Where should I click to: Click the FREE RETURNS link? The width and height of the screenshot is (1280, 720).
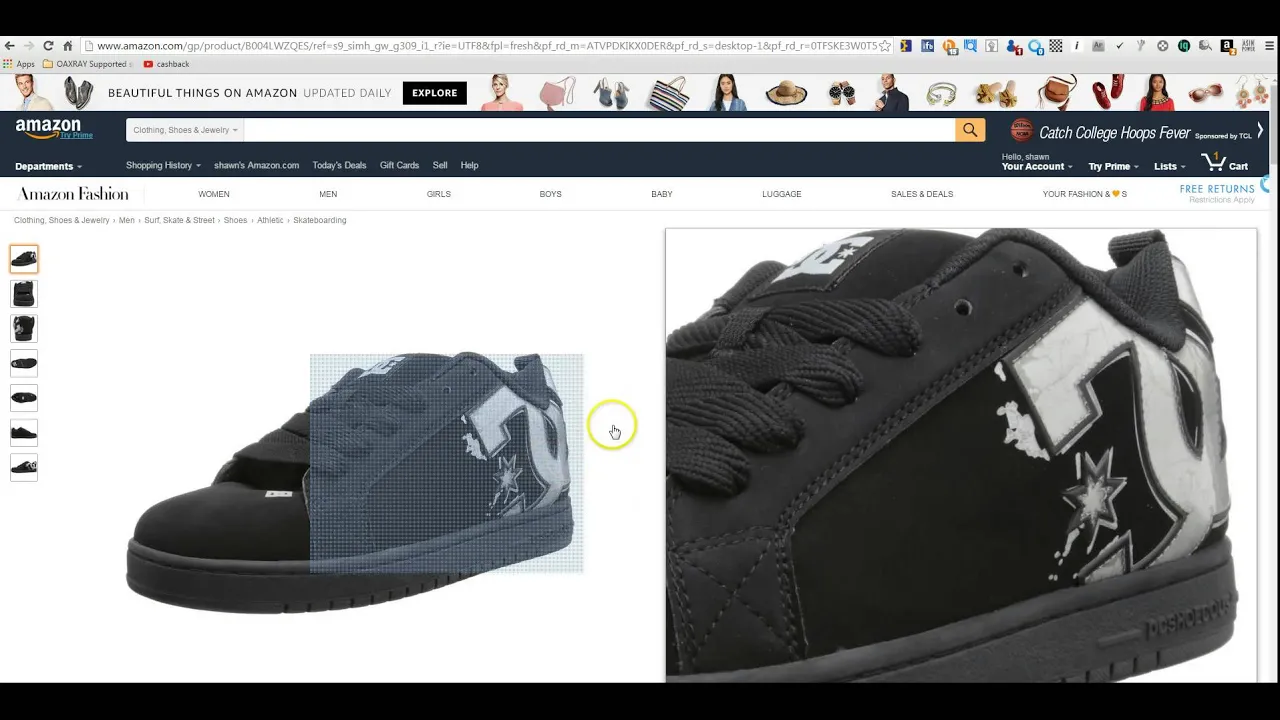pyautogui.click(x=1217, y=189)
